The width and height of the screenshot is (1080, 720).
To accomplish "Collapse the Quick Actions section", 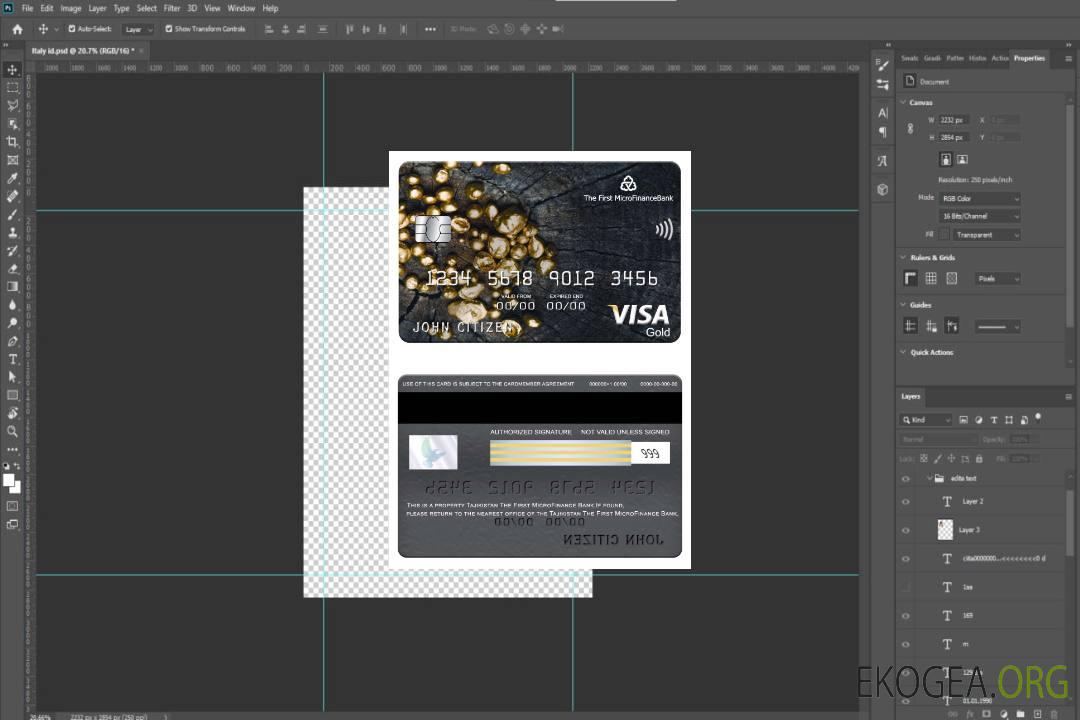I will [903, 352].
